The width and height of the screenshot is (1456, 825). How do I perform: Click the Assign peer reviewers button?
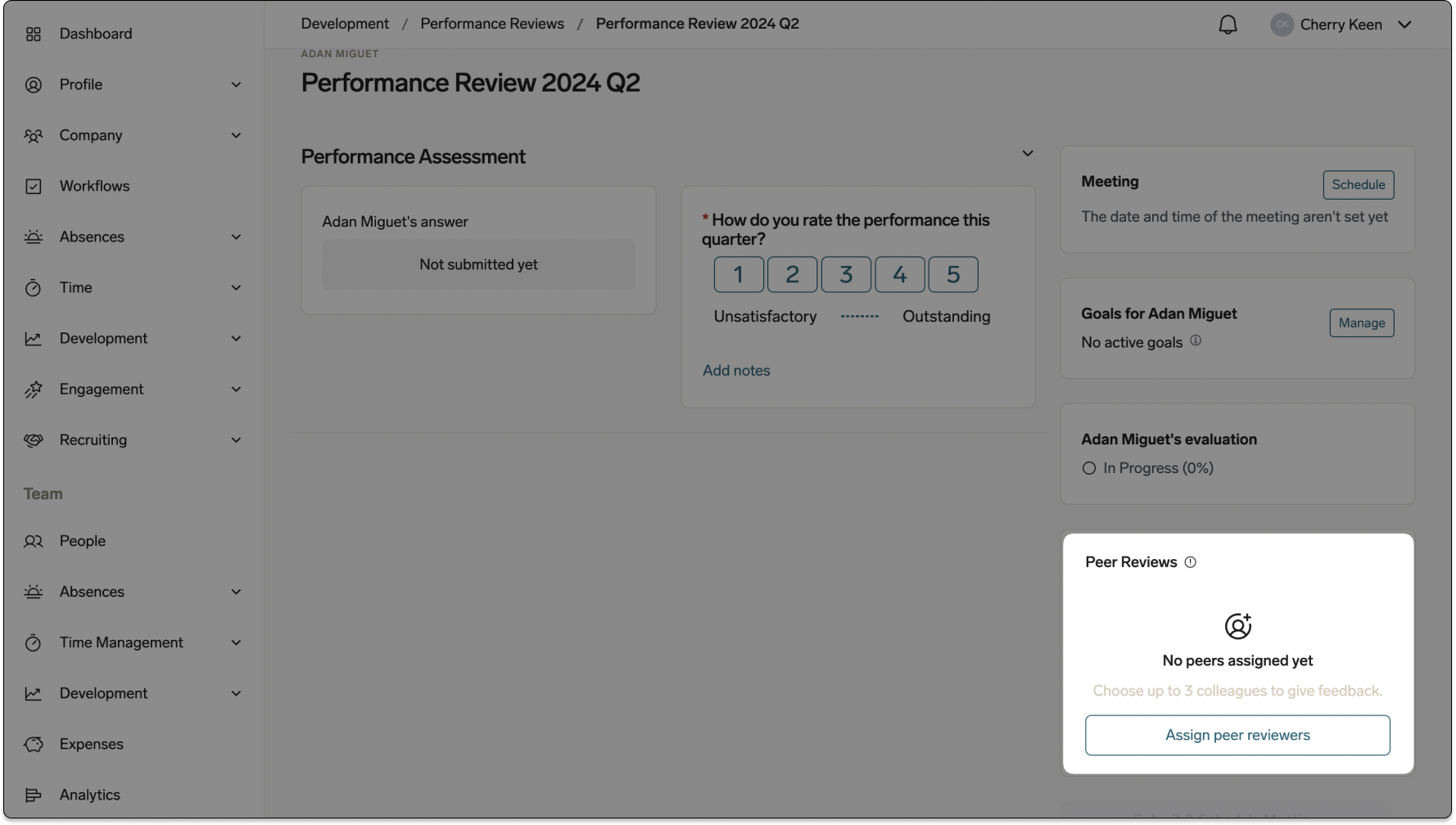1237,735
